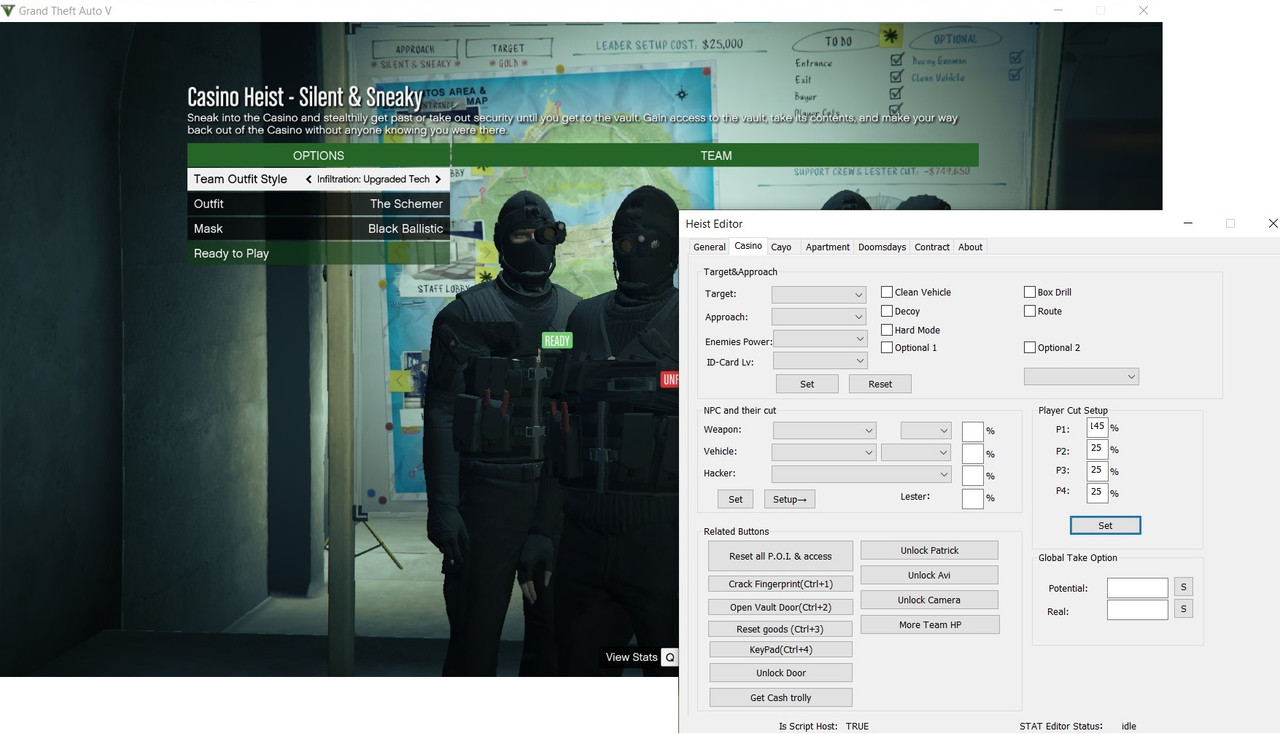Check the Box Drill option
This screenshot has width=1280, height=734.
[1030, 292]
